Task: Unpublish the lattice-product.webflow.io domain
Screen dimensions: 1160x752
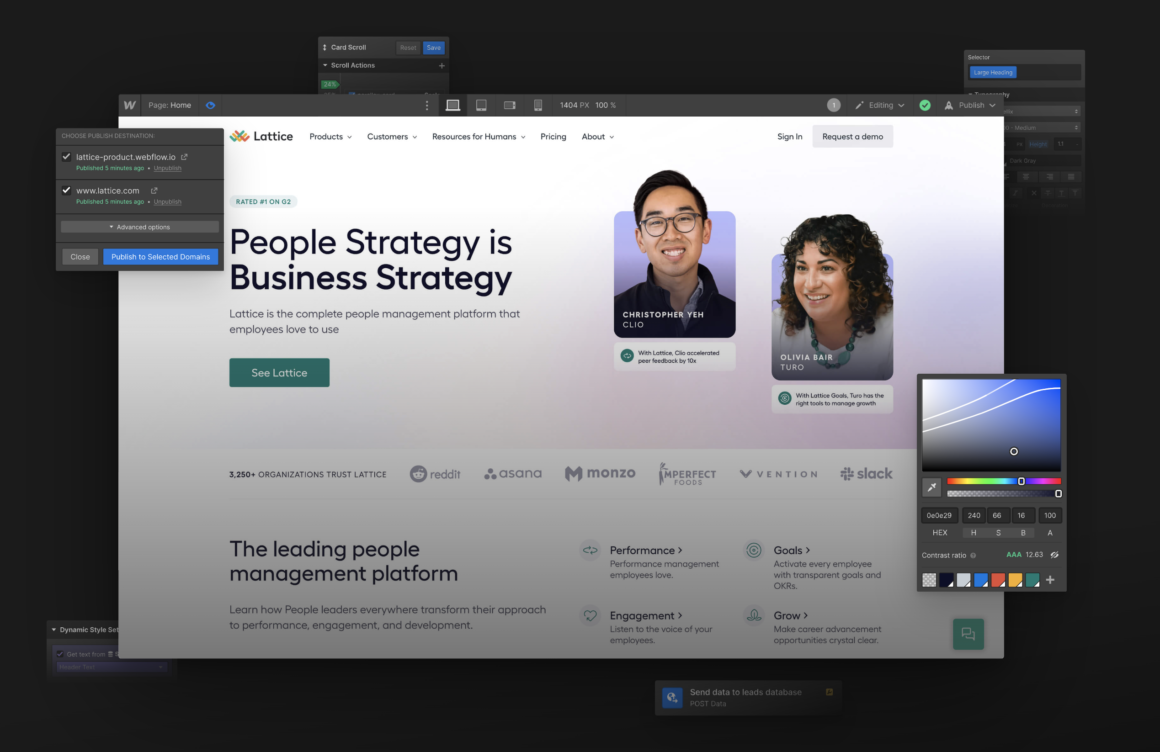Action: (167, 169)
